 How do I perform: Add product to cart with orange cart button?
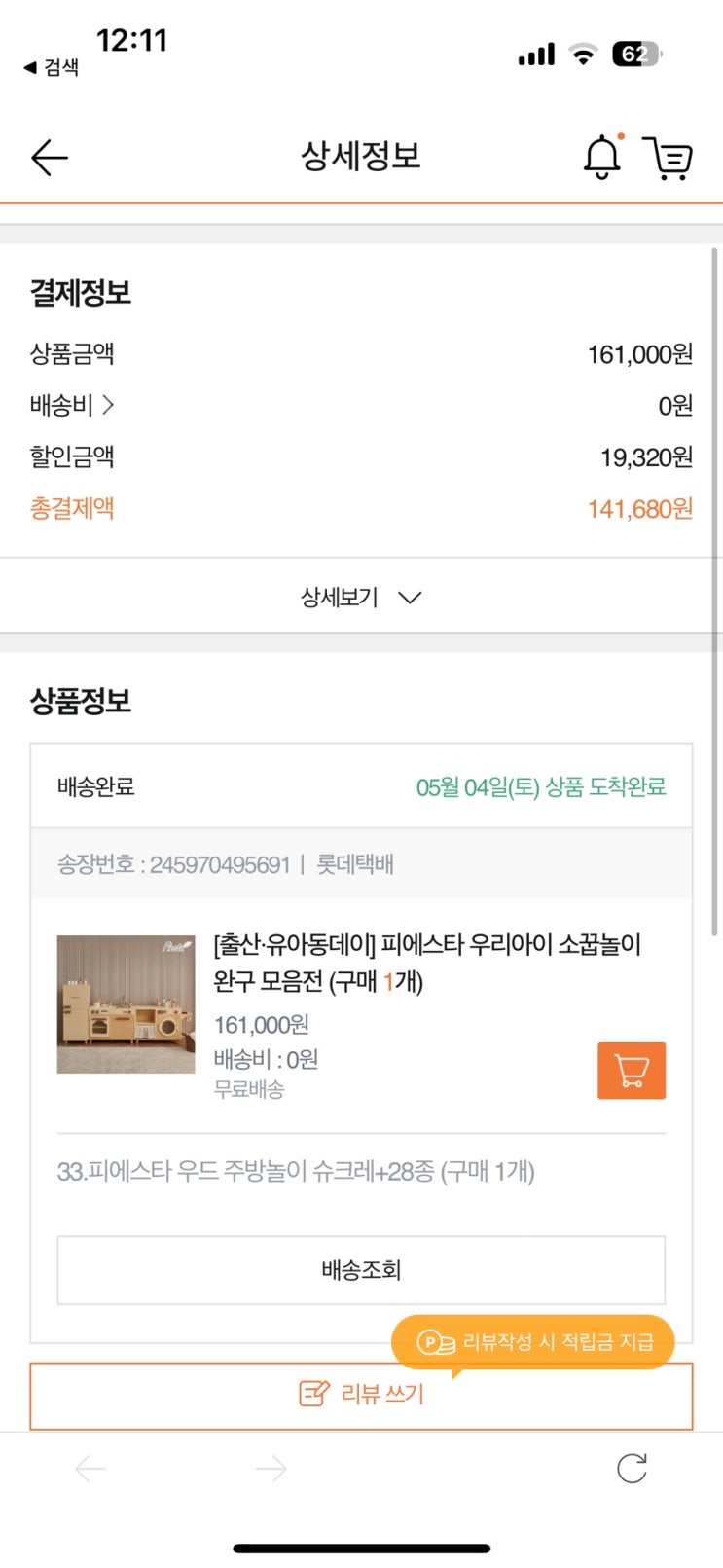tap(631, 1070)
